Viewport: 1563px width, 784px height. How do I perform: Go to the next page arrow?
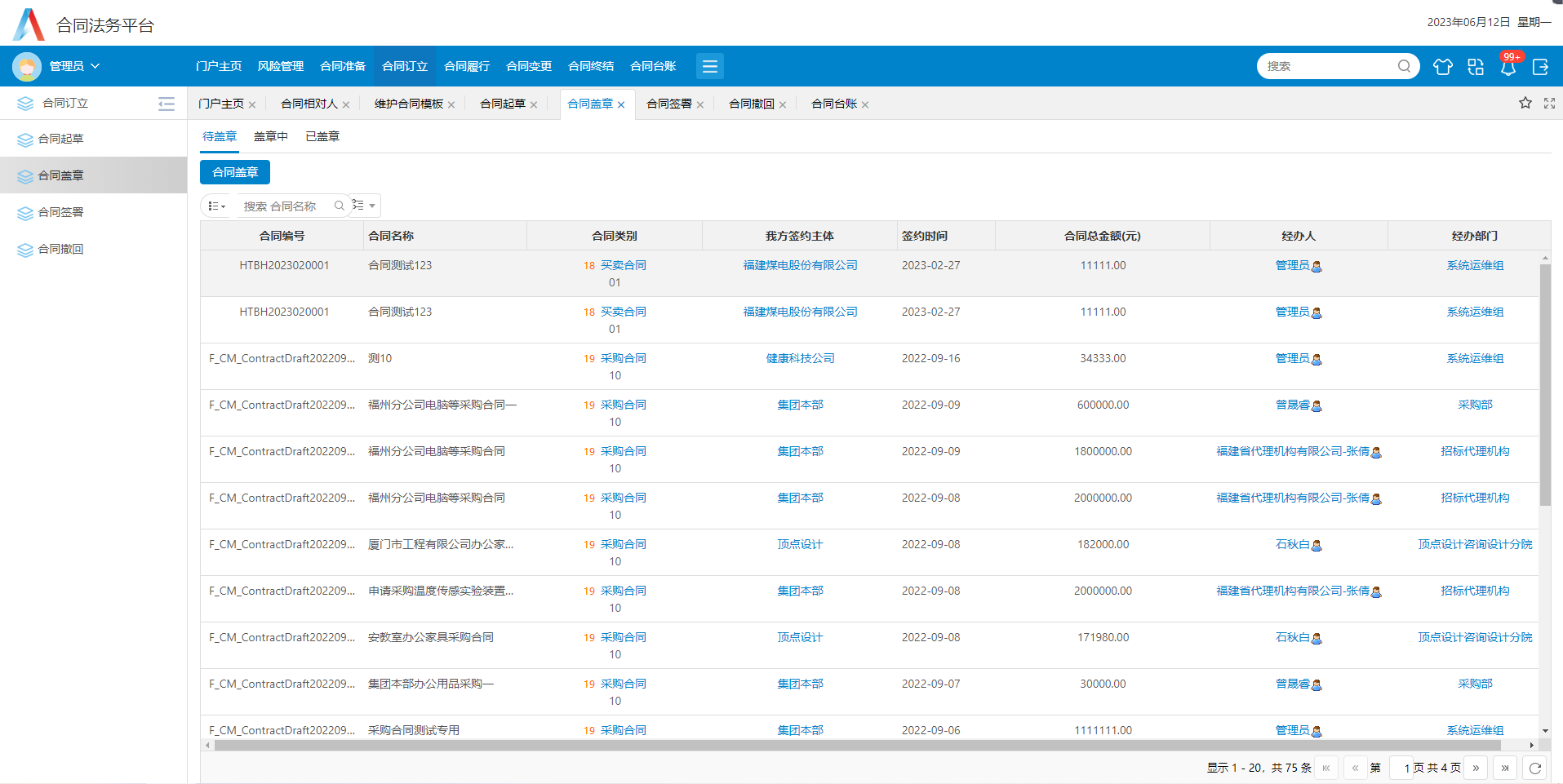pyautogui.click(x=1476, y=768)
